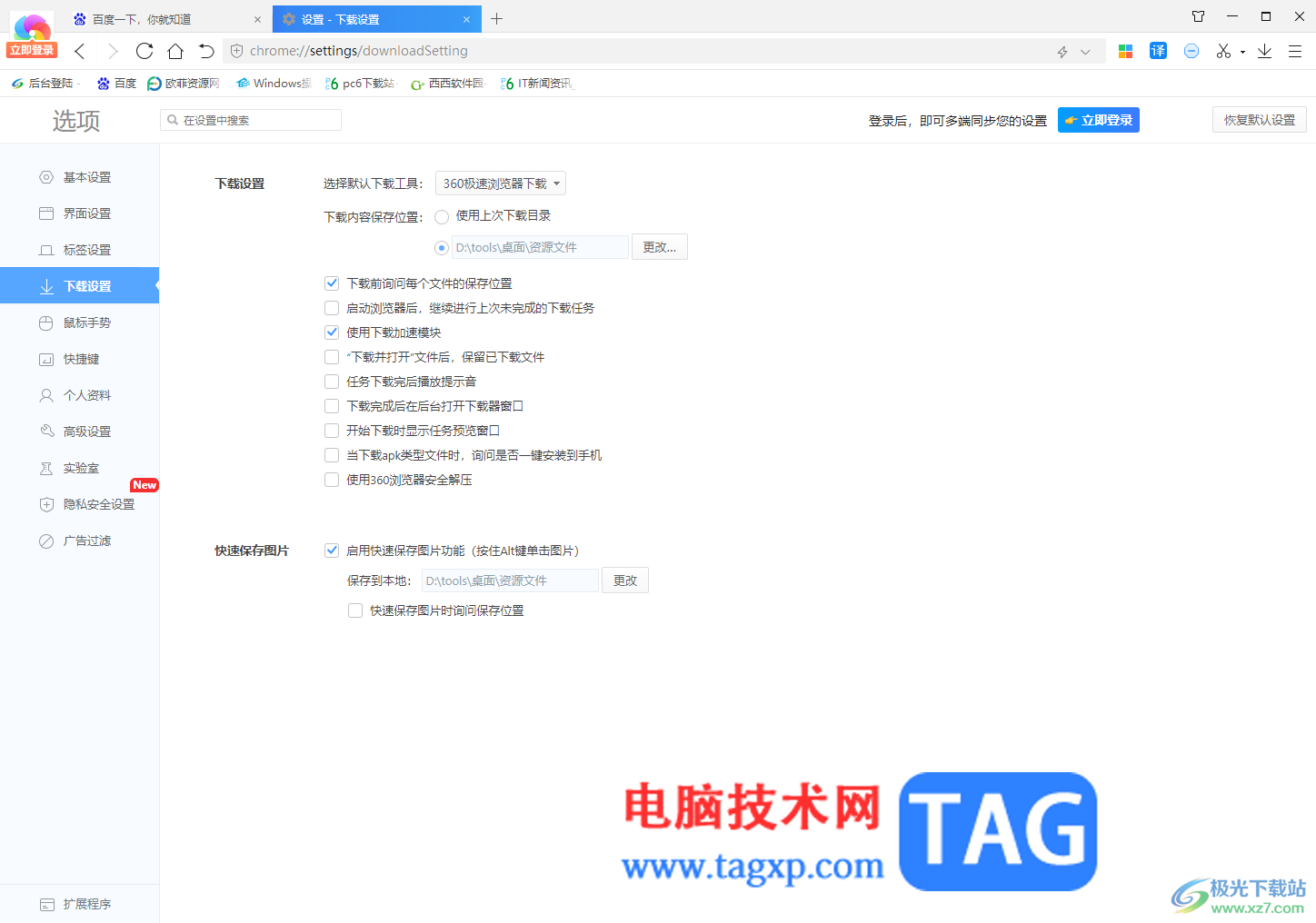The height and width of the screenshot is (923, 1316).
Task: Enable 开始下载时显示任务预览窗口 checkbox
Action: (332, 431)
